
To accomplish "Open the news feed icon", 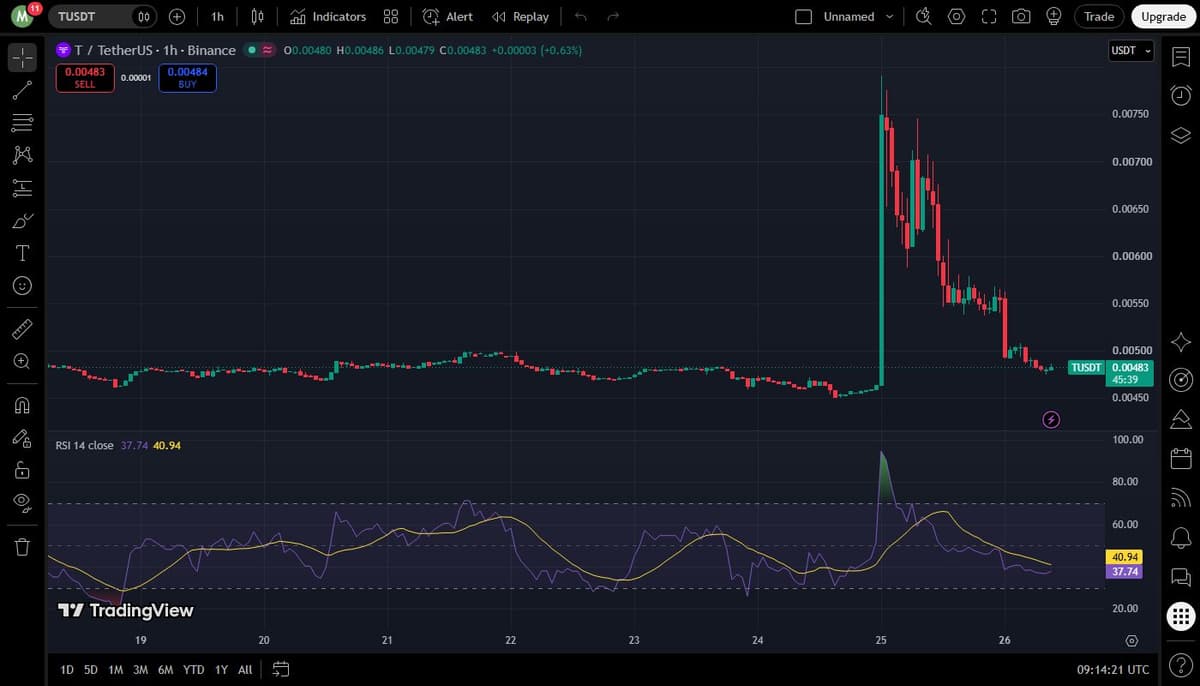I will pos(1180,498).
